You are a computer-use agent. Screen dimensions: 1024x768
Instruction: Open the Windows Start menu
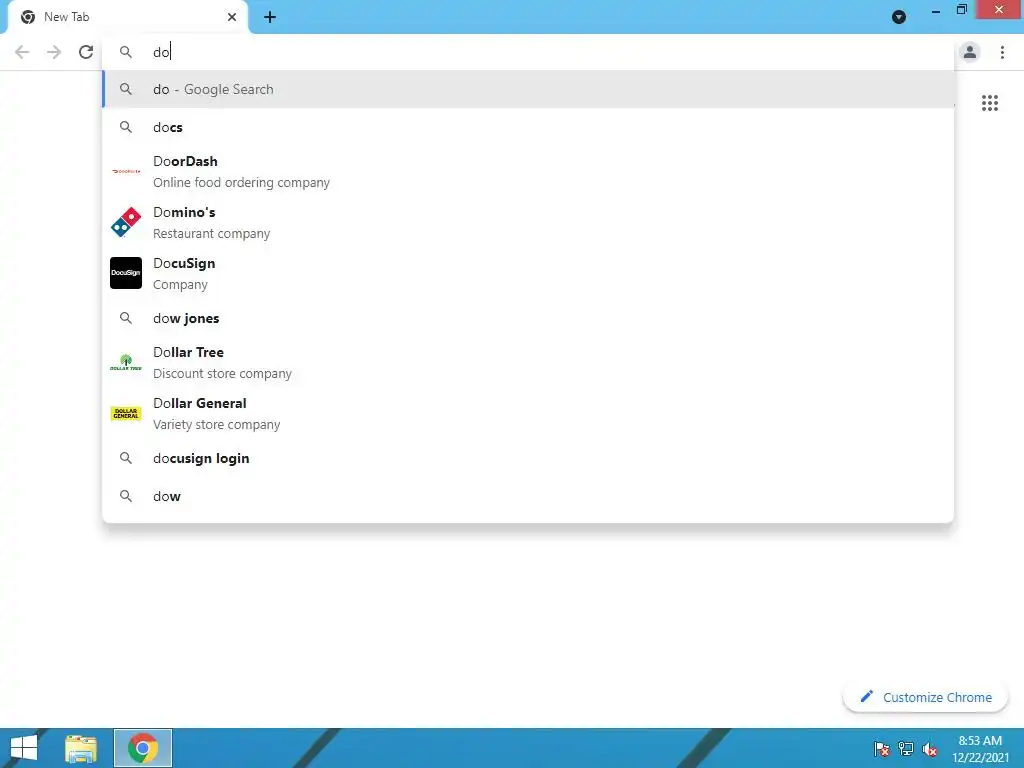24,748
